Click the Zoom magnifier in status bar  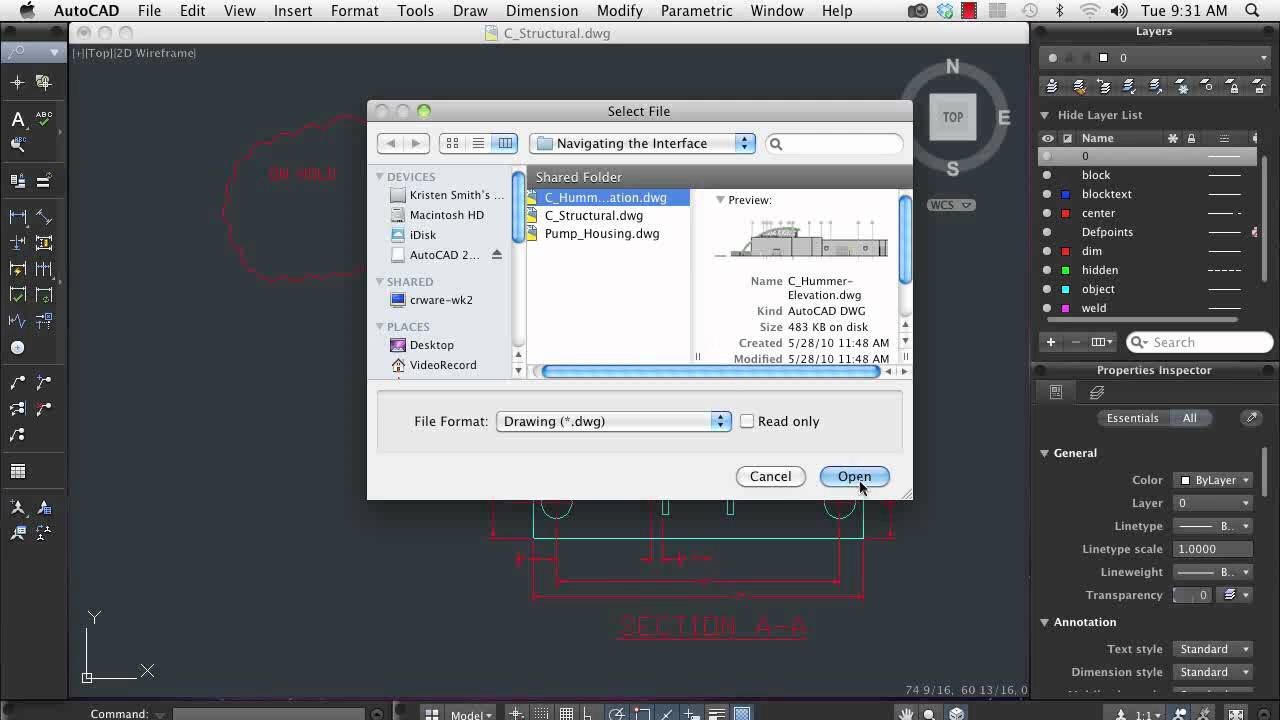click(x=930, y=714)
